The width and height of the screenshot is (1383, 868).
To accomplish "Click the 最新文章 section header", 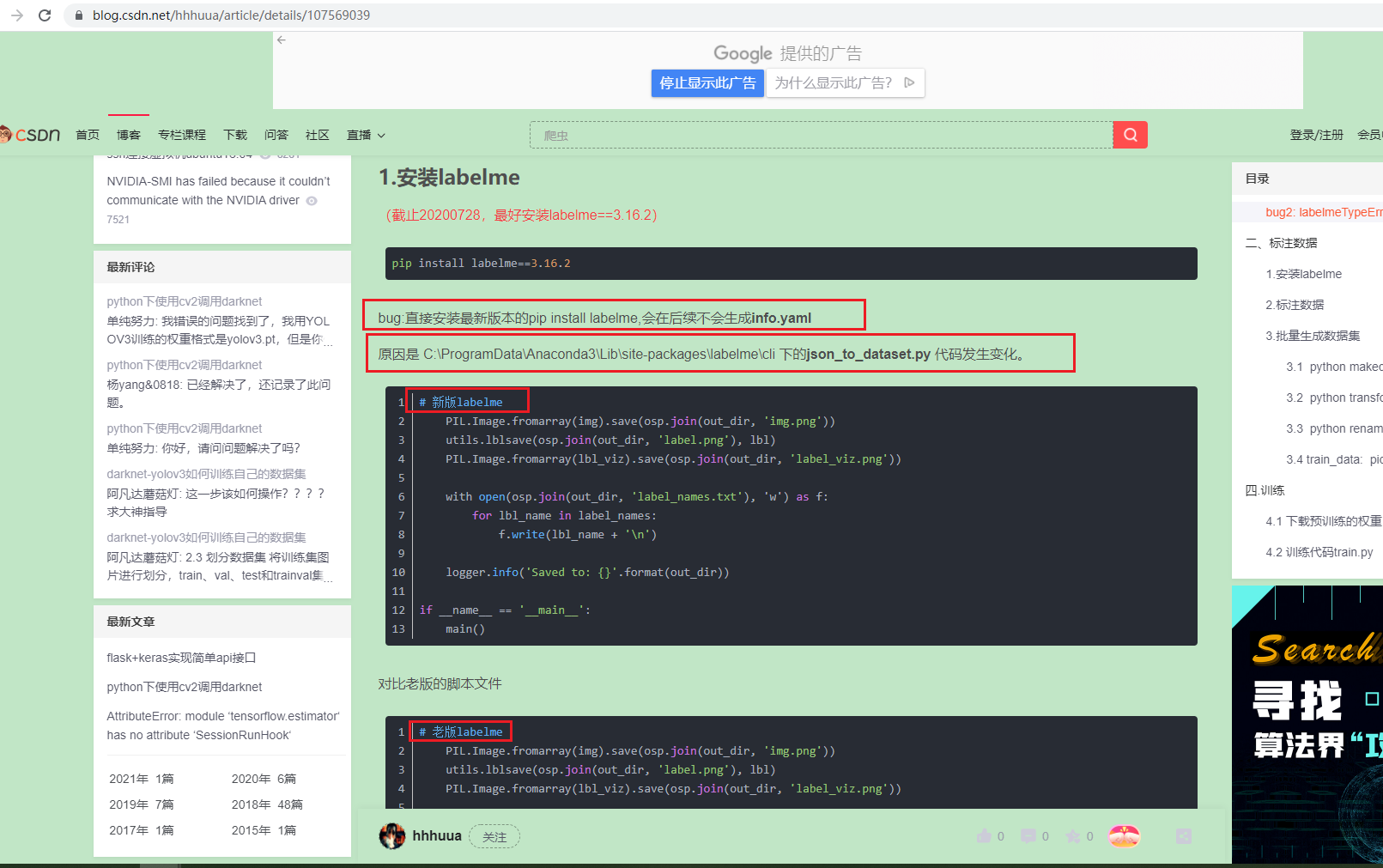I will 130,622.
